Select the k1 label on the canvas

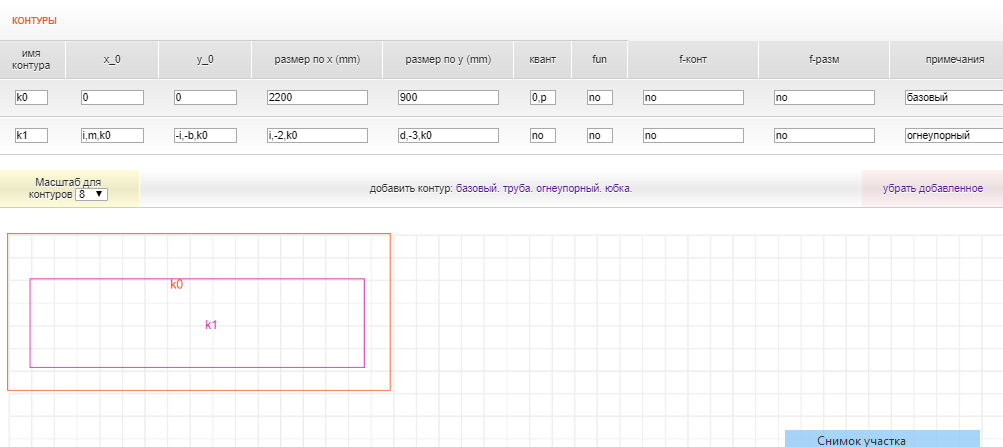[x=211, y=325]
